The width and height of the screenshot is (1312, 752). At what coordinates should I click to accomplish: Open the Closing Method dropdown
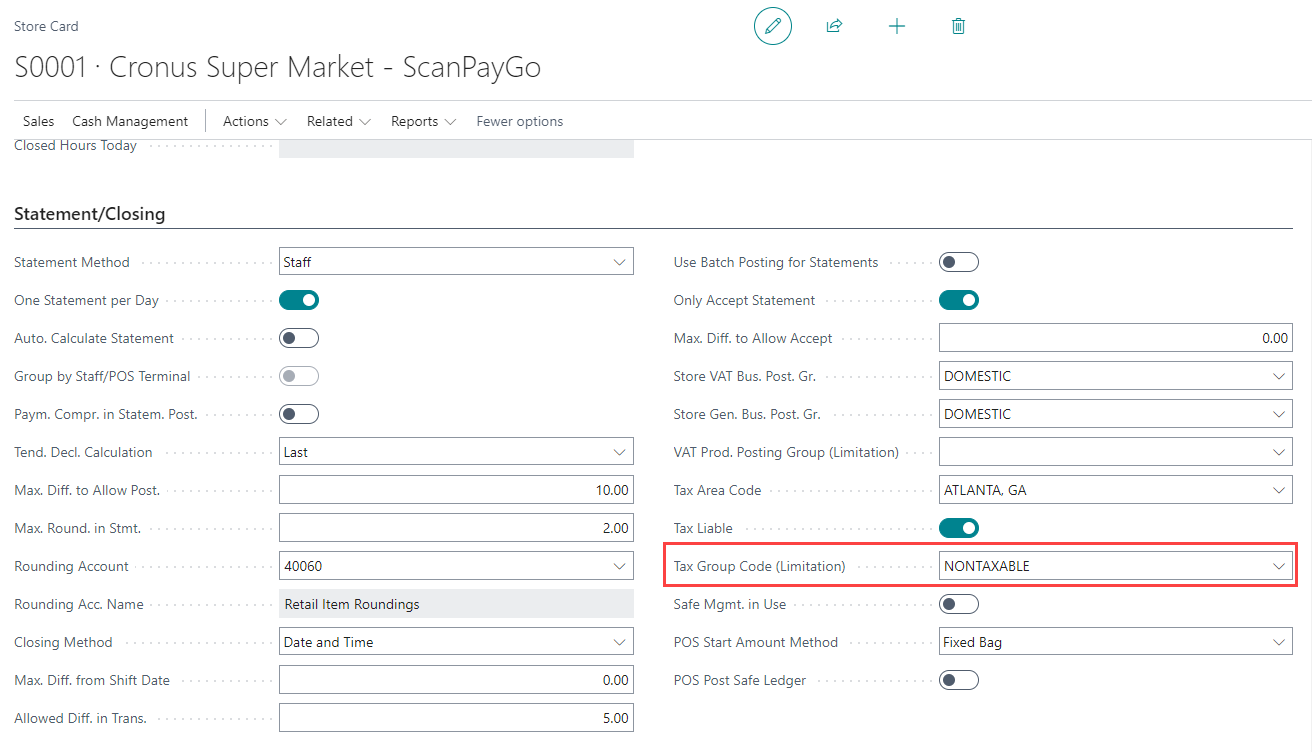(x=619, y=642)
